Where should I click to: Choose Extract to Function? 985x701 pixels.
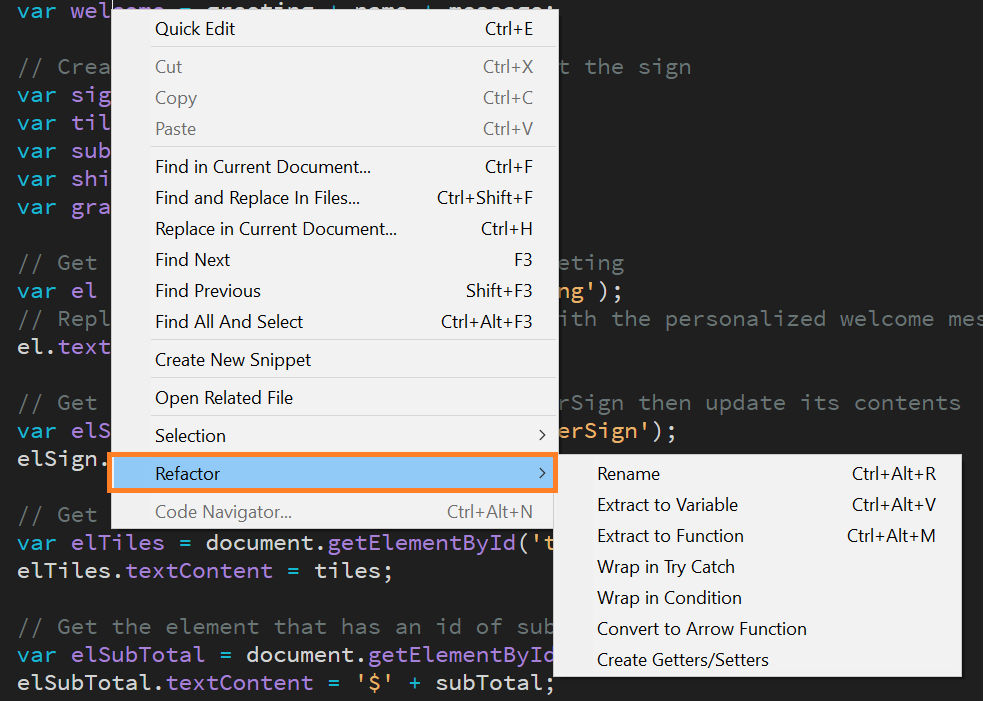click(x=670, y=536)
